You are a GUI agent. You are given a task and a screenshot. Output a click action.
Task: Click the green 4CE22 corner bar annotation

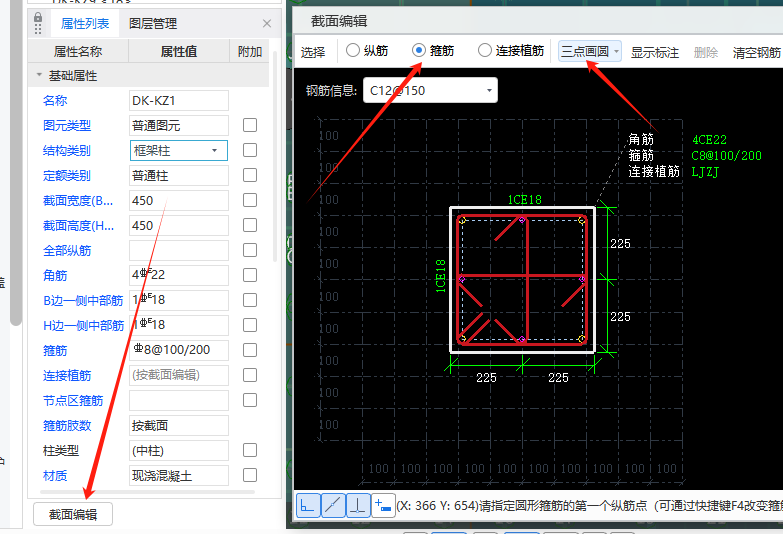[x=709, y=139]
